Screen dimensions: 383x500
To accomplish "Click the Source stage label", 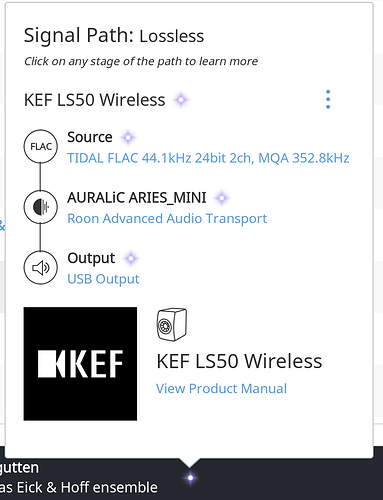I will [90, 137].
